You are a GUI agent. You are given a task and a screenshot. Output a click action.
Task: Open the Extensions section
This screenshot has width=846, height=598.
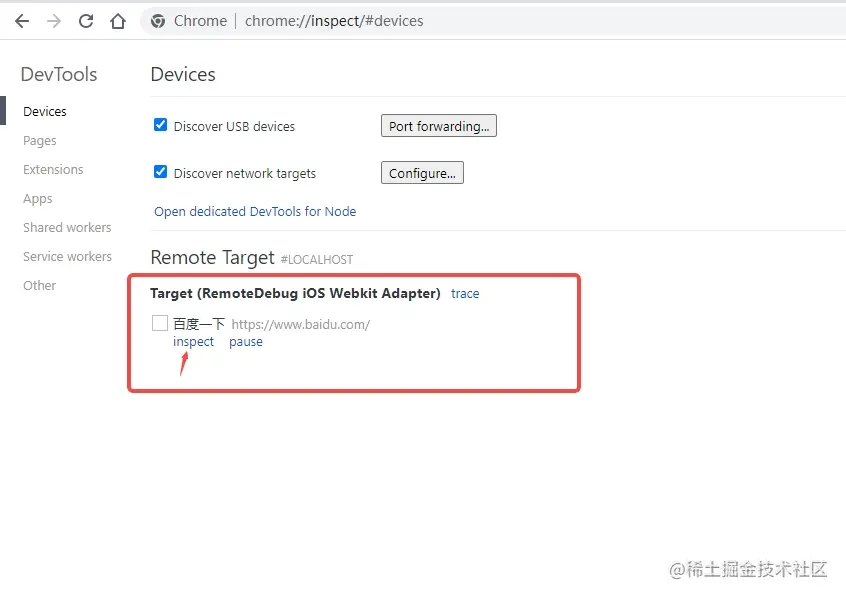(x=52, y=169)
